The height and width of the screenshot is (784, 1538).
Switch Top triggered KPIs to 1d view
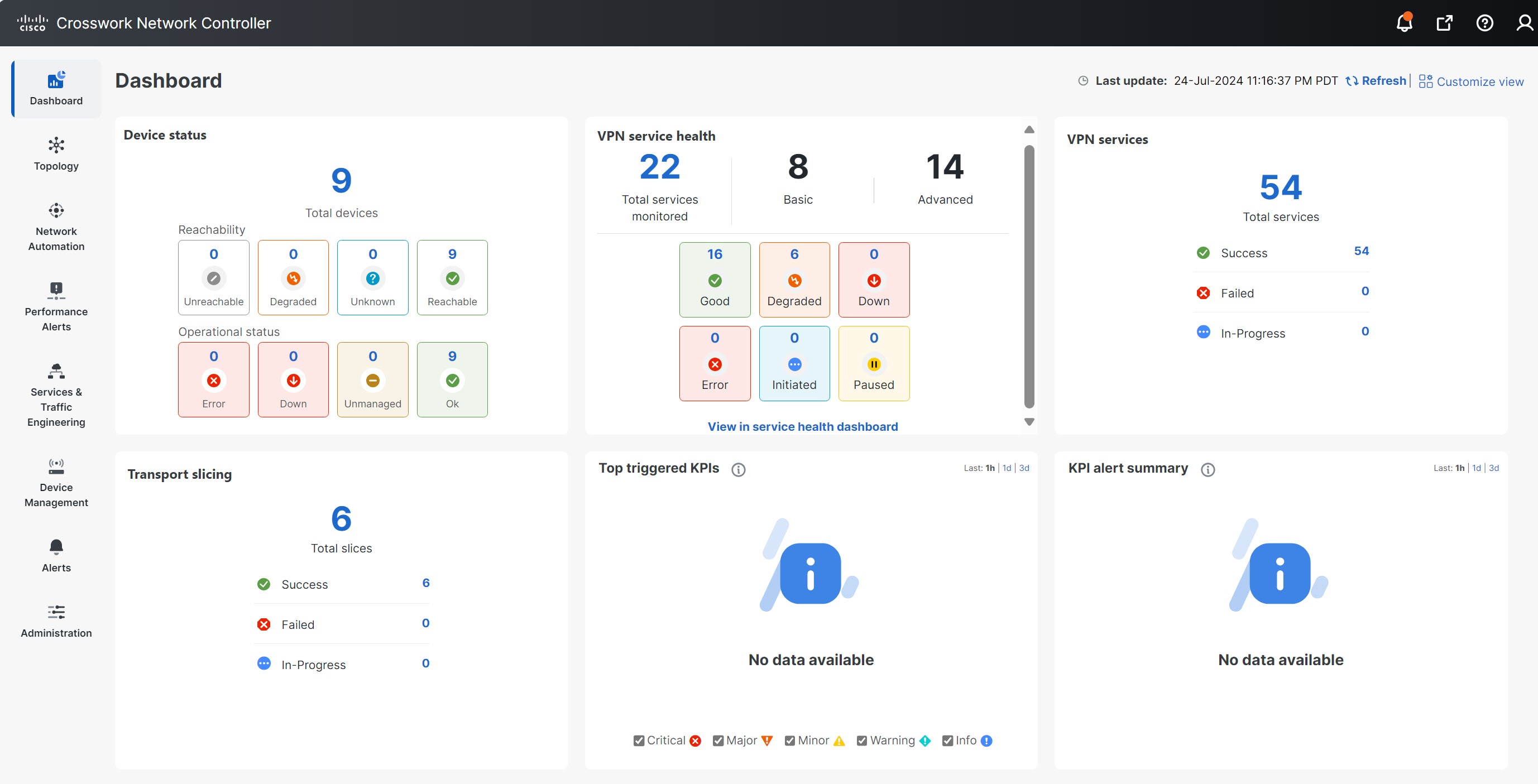coord(1006,468)
